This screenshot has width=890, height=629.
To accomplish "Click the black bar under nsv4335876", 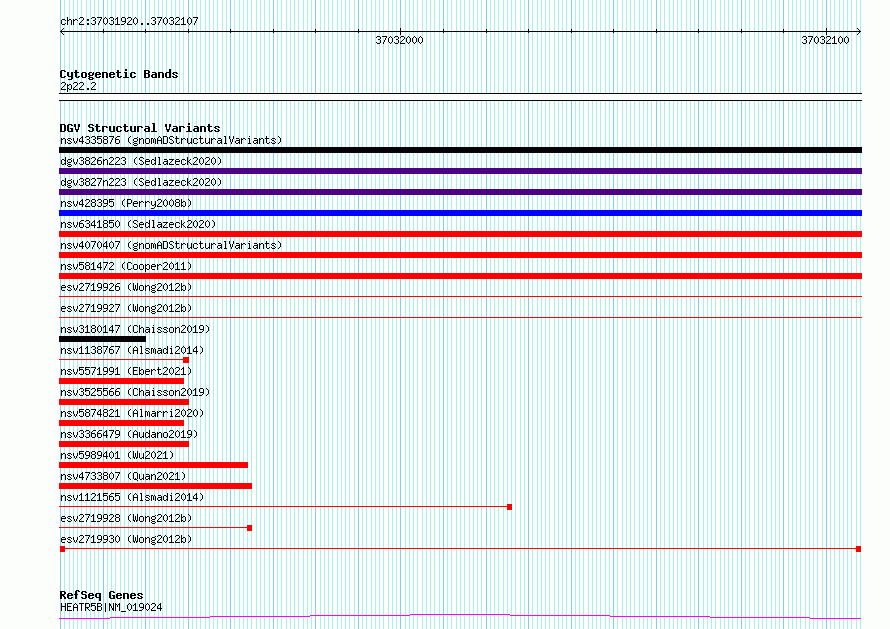I will pyautogui.click(x=460, y=150).
